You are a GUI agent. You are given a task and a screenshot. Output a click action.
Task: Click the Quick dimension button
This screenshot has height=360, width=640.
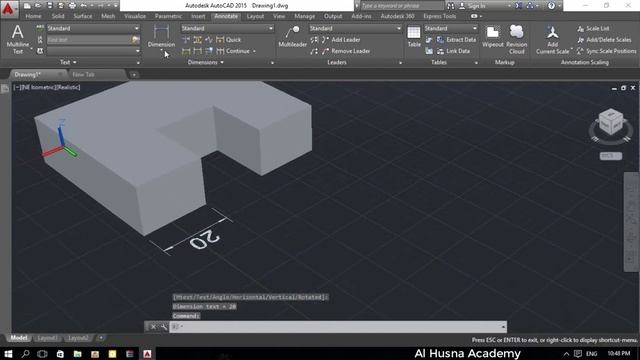(x=229, y=40)
